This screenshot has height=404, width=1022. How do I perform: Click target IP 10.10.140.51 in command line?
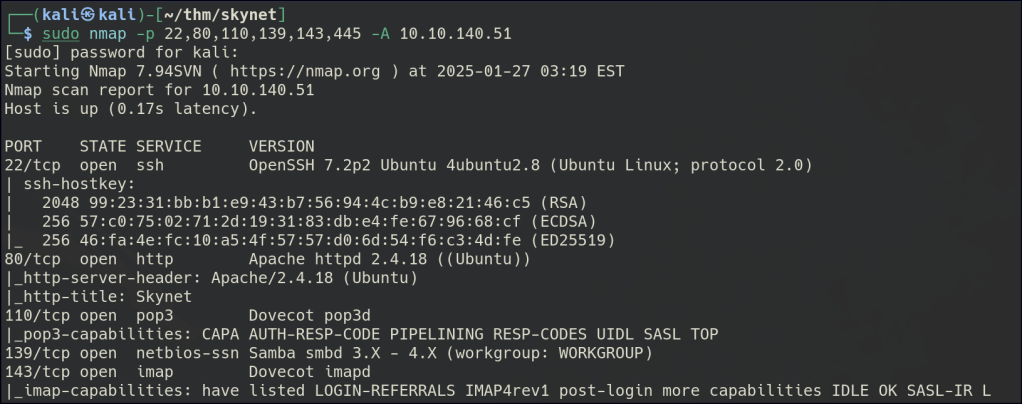[455, 33]
